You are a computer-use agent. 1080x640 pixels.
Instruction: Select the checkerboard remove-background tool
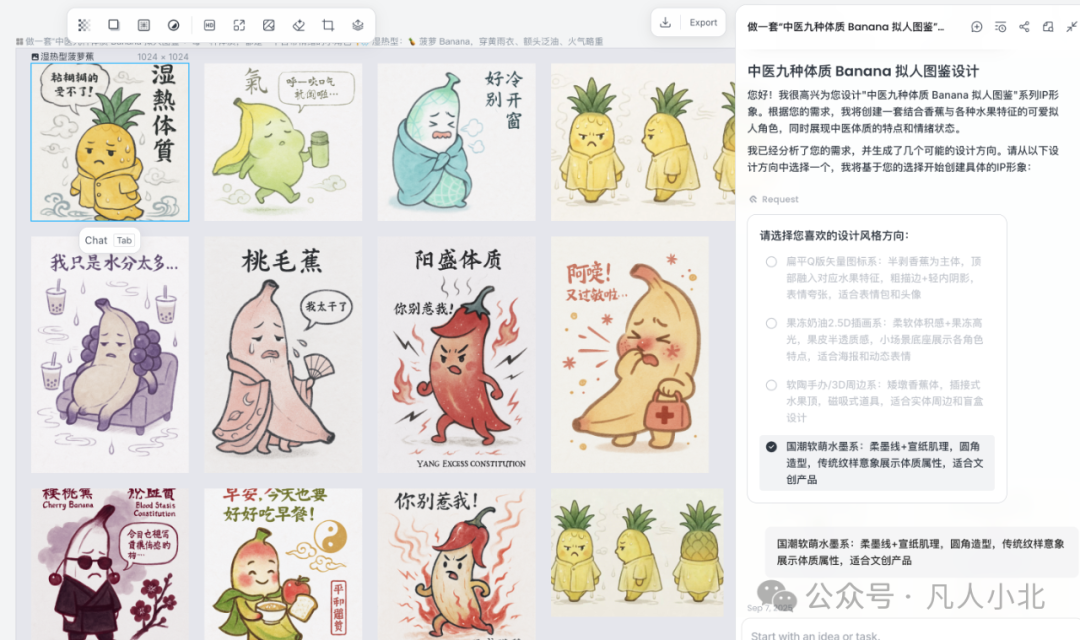pos(84,25)
